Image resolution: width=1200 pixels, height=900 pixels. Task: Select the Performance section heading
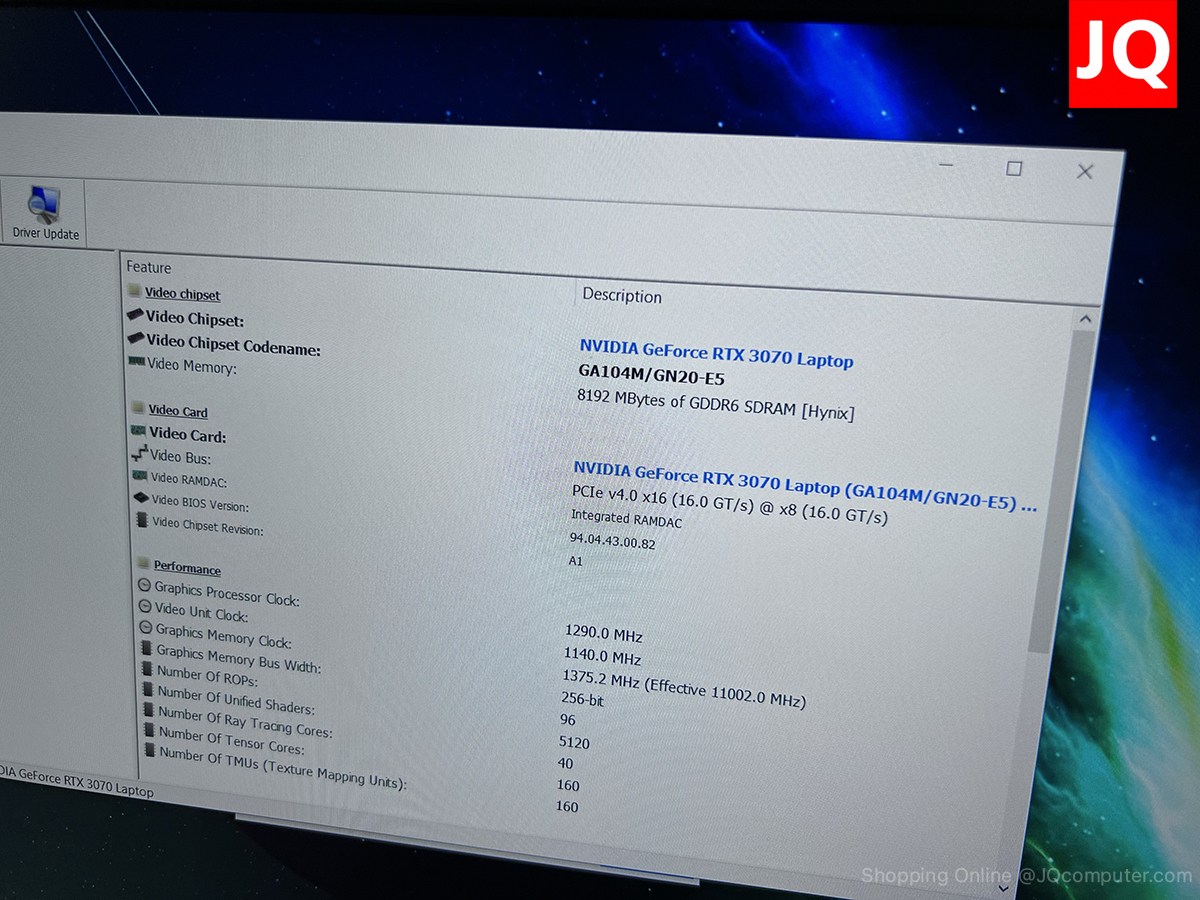click(187, 568)
